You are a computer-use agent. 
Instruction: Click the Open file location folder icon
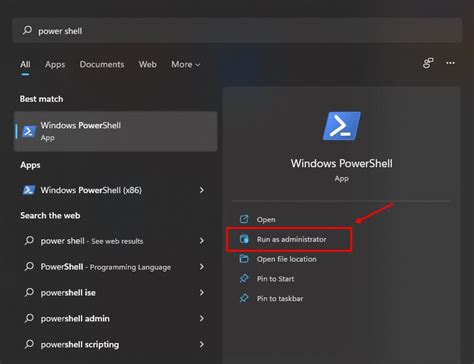click(x=244, y=259)
